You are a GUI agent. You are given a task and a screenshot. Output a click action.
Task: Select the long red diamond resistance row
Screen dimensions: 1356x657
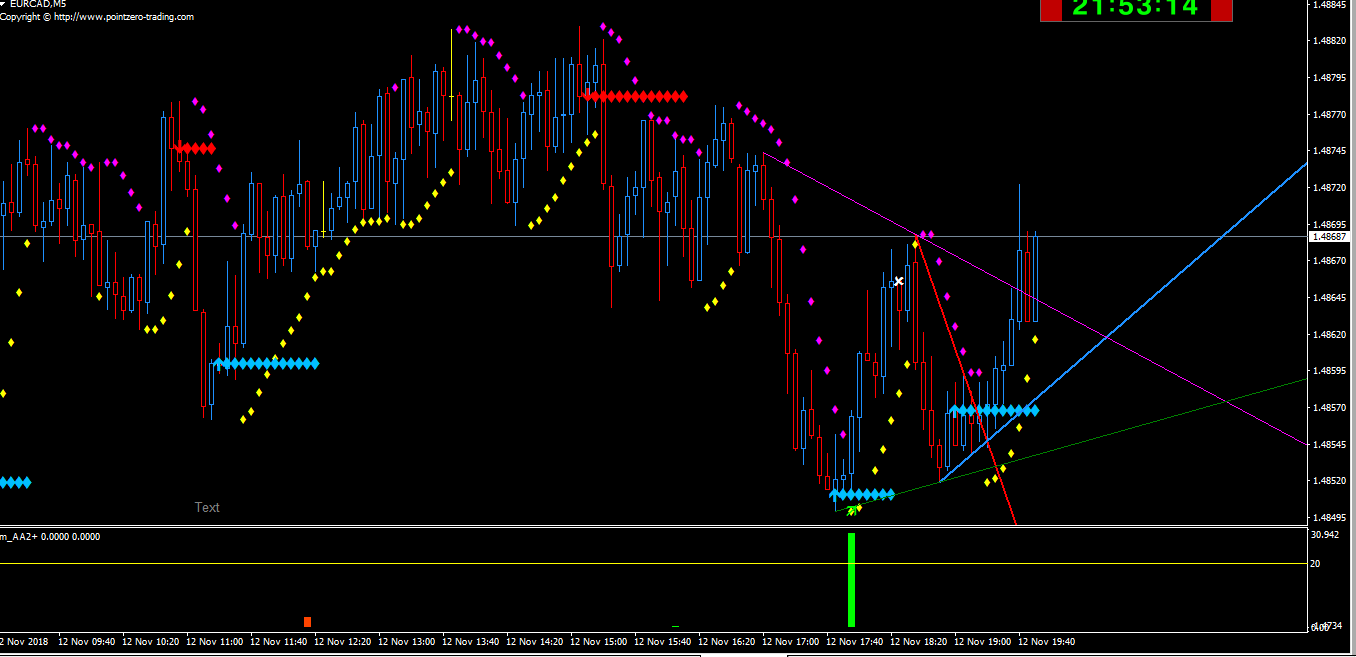(x=634, y=96)
